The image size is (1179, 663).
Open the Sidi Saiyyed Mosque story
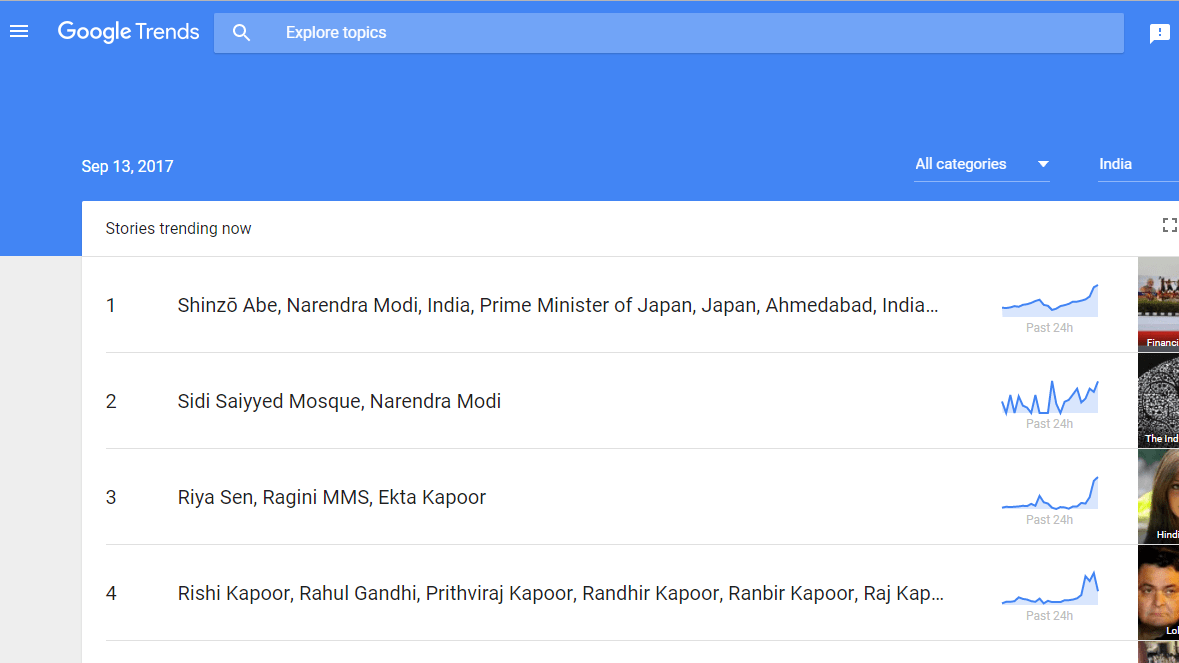click(x=339, y=401)
